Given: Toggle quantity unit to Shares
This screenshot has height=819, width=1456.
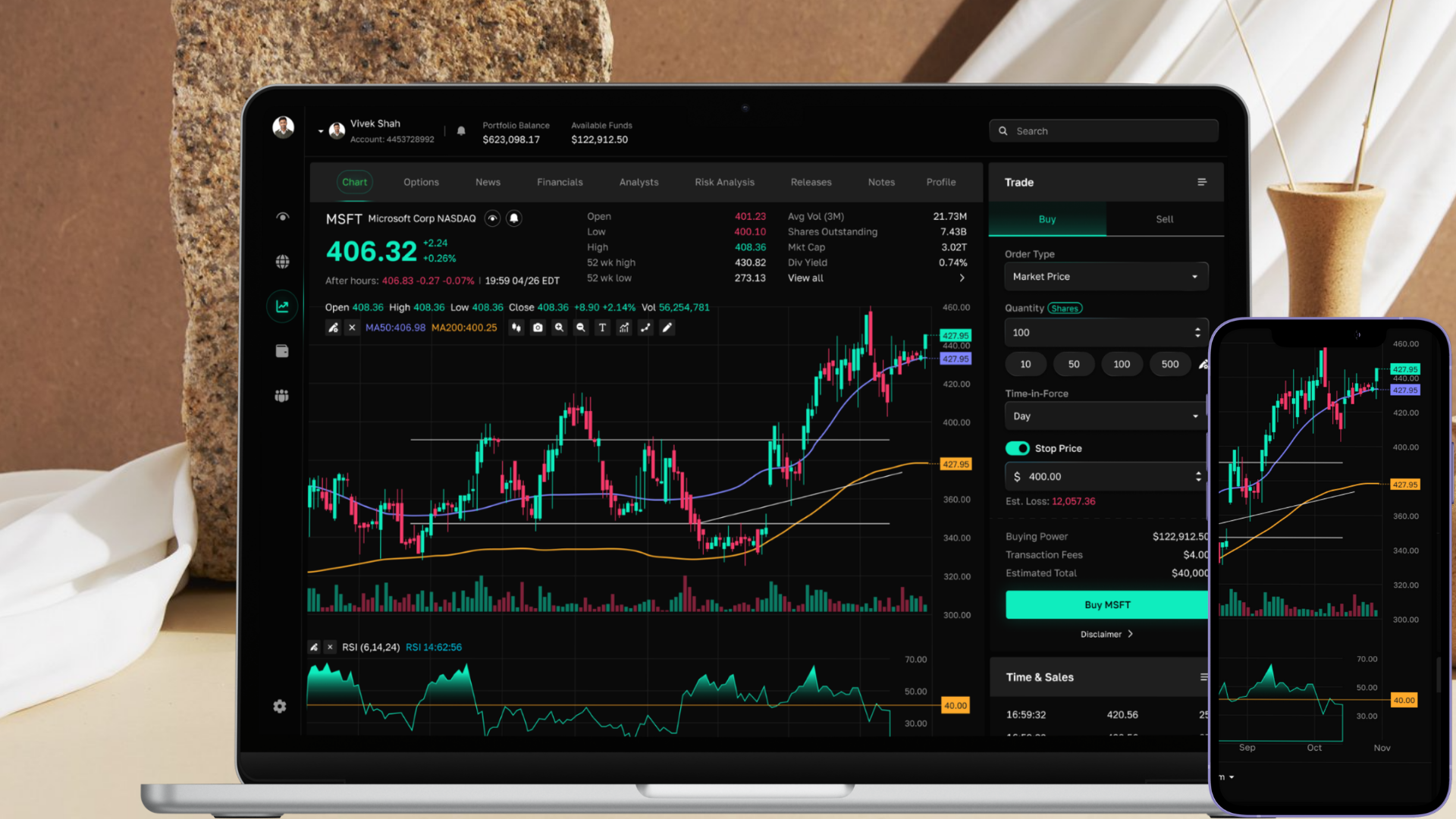Looking at the screenshot, I should (x=1065, y=308).
